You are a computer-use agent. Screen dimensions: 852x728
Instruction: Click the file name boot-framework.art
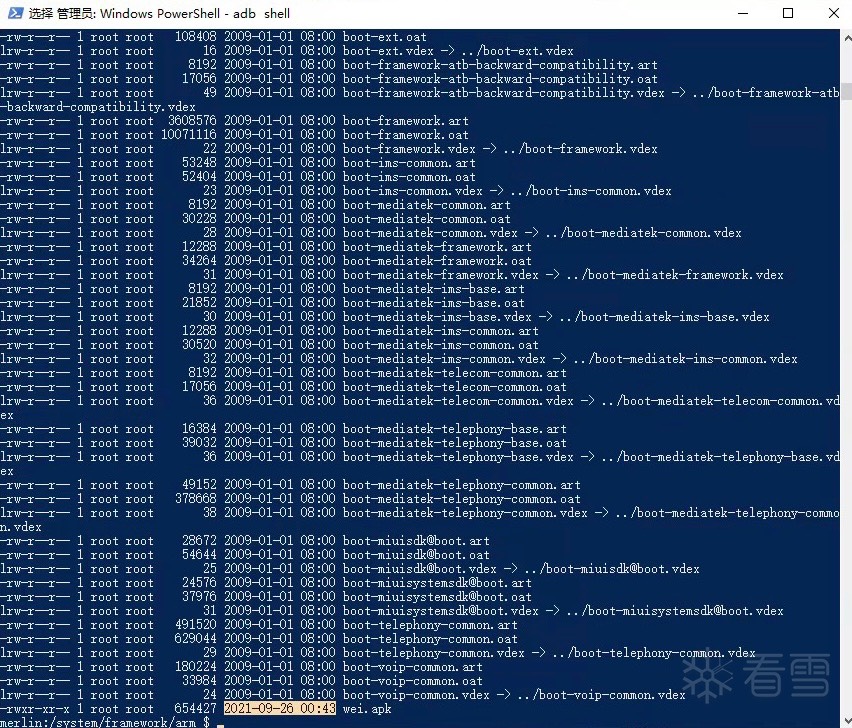[405, 121]
